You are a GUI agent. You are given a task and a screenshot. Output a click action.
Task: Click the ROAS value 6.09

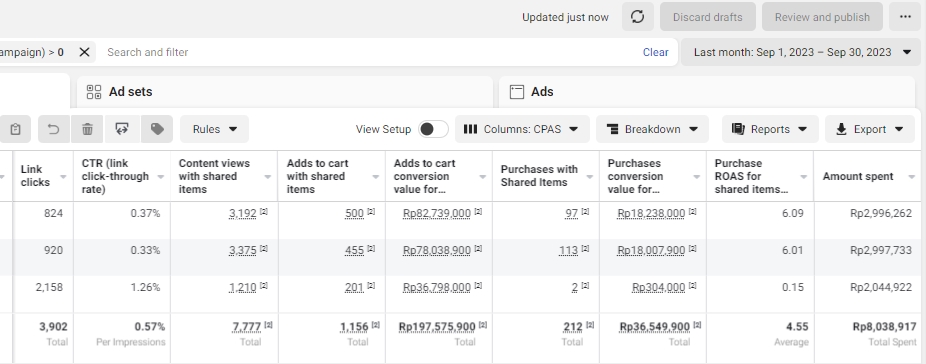tap(793, 213)
